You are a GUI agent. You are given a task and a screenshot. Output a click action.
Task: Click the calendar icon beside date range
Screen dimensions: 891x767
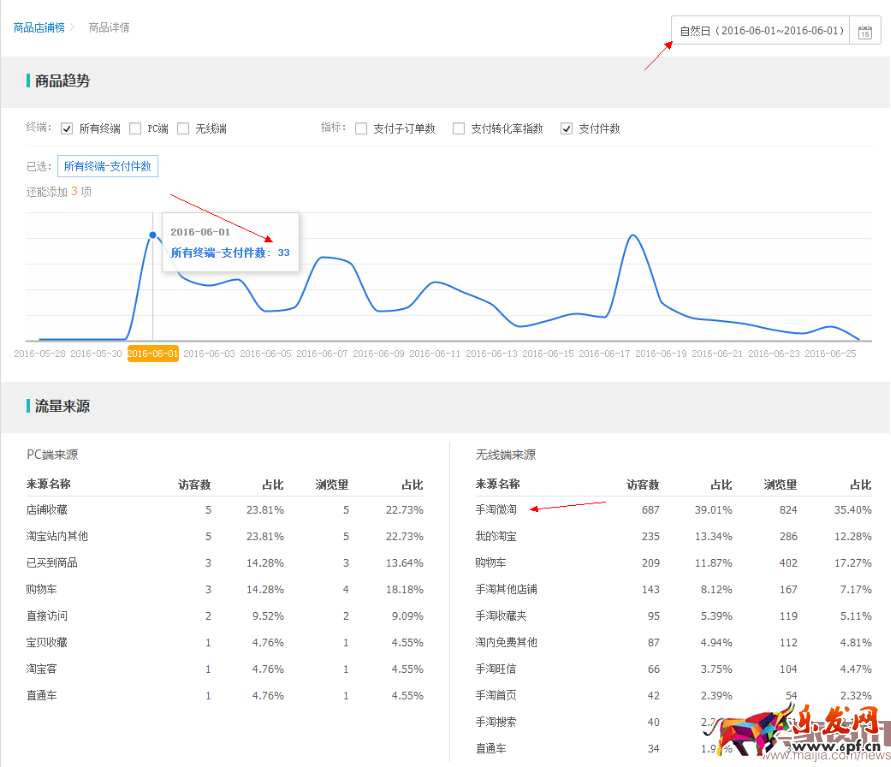(865, 31)
